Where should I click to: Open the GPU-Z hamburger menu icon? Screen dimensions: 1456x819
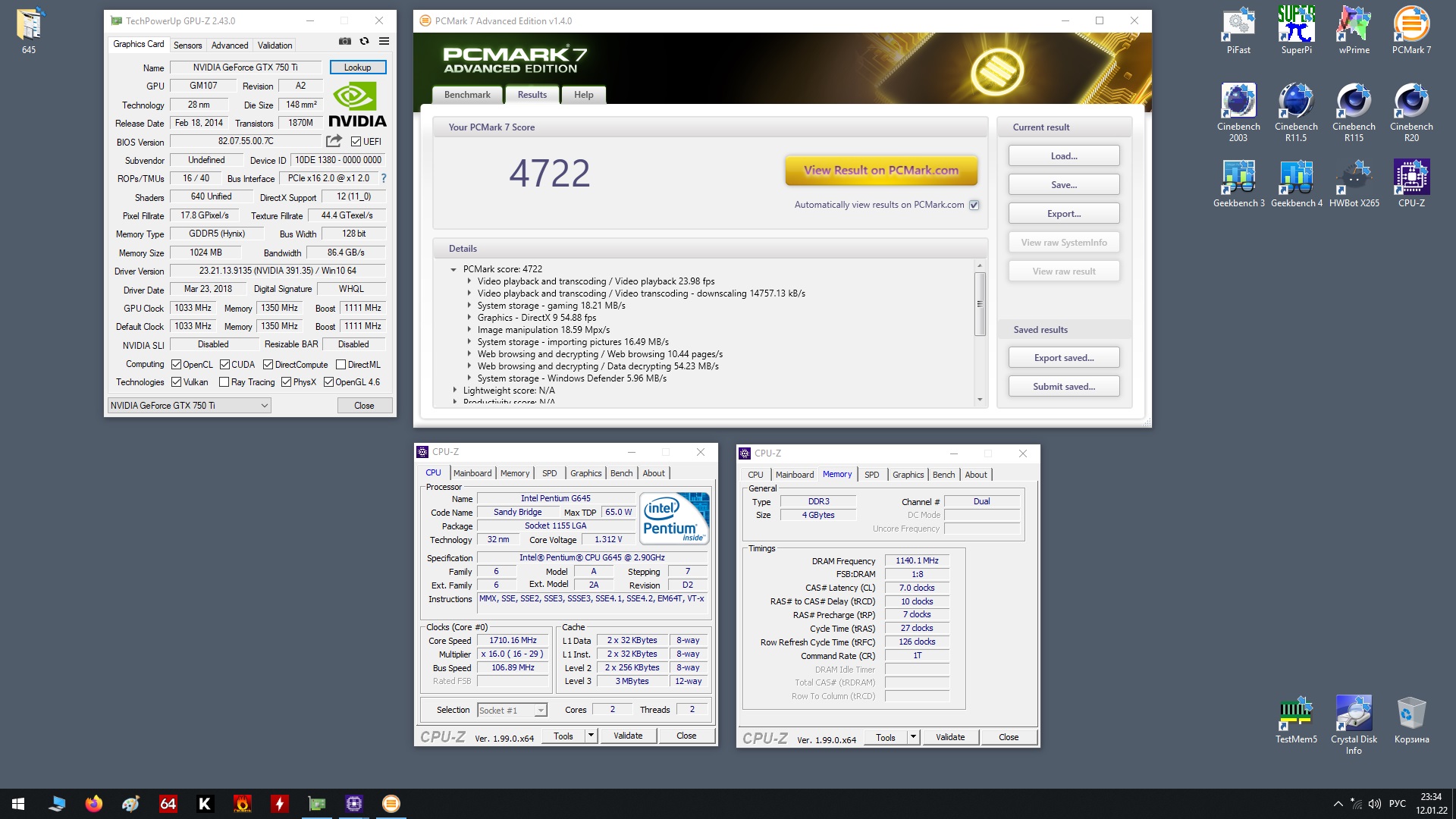coord(384,41)
